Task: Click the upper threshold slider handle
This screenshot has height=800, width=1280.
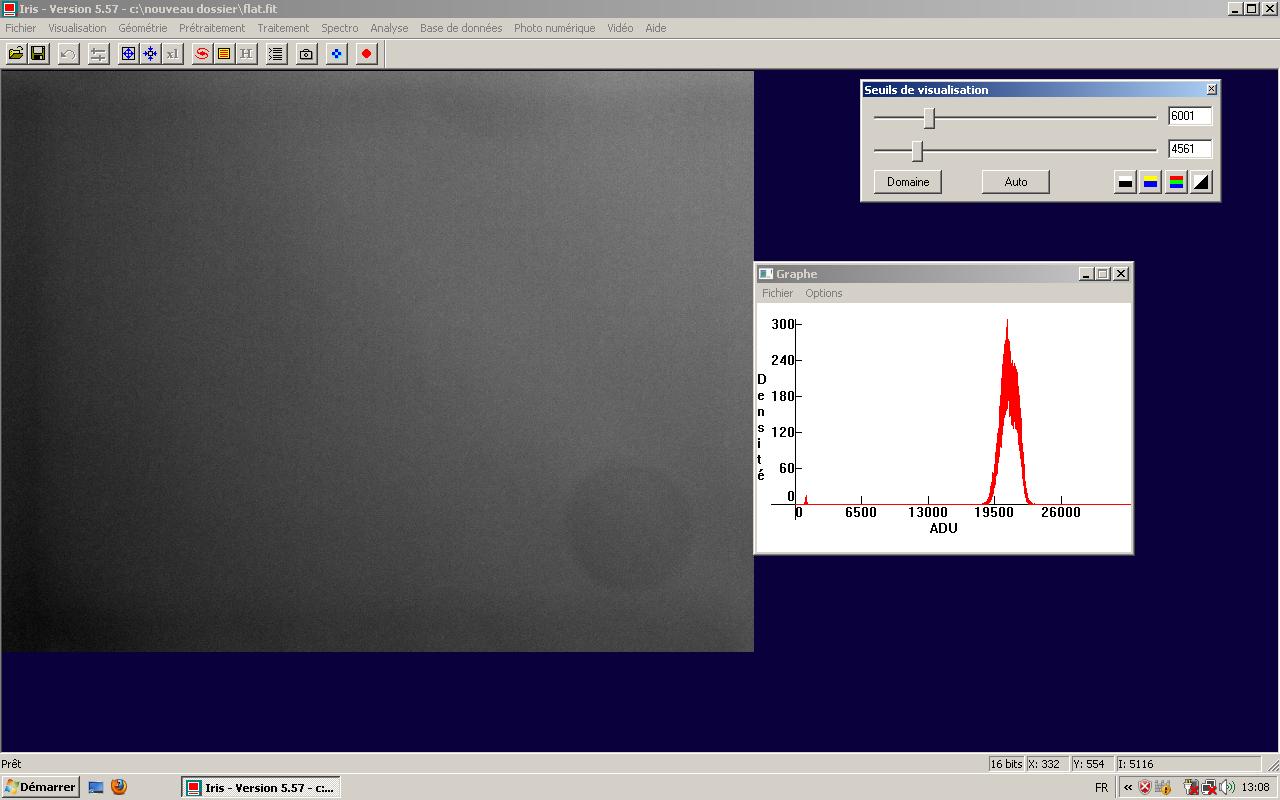Action: [x=929, y=118]
